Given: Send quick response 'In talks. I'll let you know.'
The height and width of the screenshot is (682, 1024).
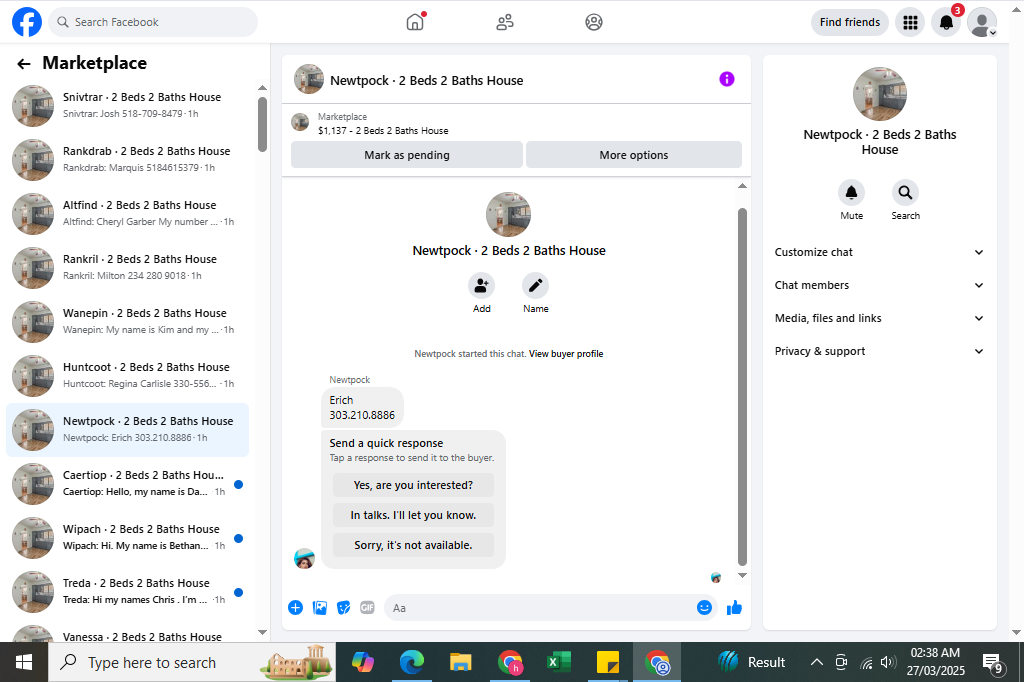Looking at the screenshot, I should pos(413,515).
